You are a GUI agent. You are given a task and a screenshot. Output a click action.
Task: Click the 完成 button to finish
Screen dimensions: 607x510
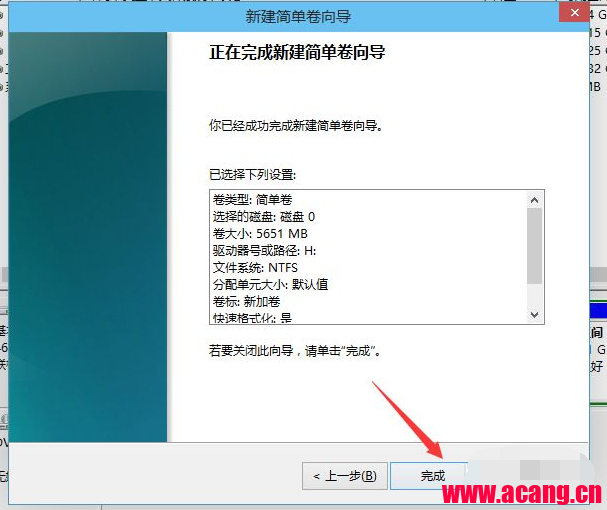432,476
